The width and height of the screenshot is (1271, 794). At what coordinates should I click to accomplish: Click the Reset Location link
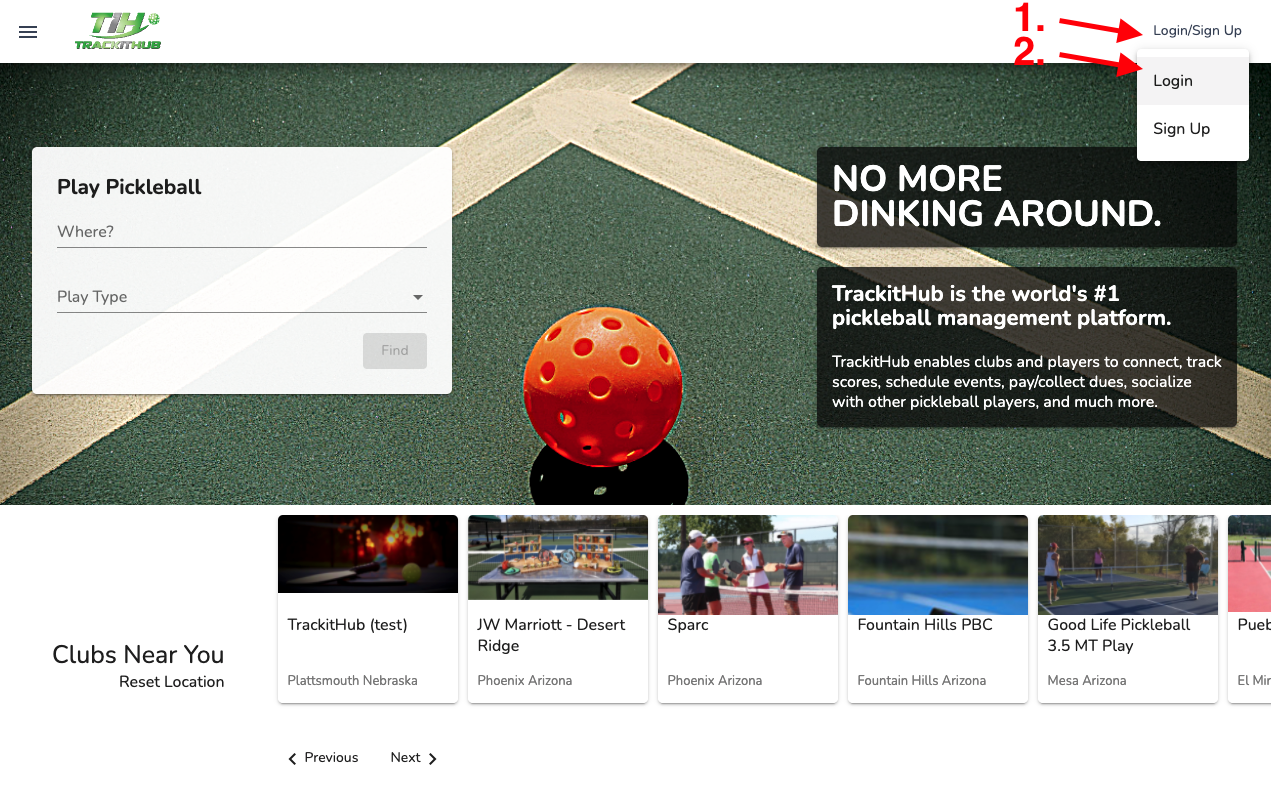click(171, 682)
